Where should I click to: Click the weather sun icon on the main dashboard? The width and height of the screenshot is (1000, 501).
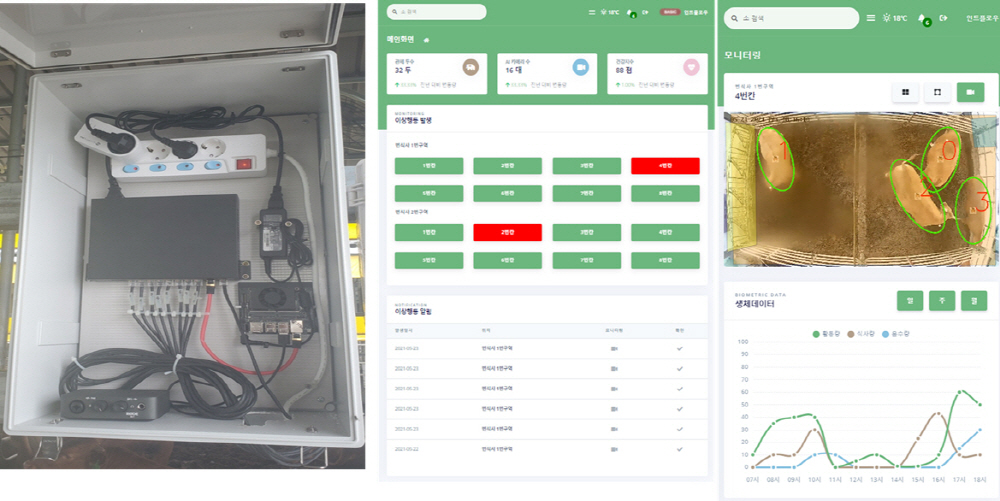pyautogui.click(x=603, y=12)
